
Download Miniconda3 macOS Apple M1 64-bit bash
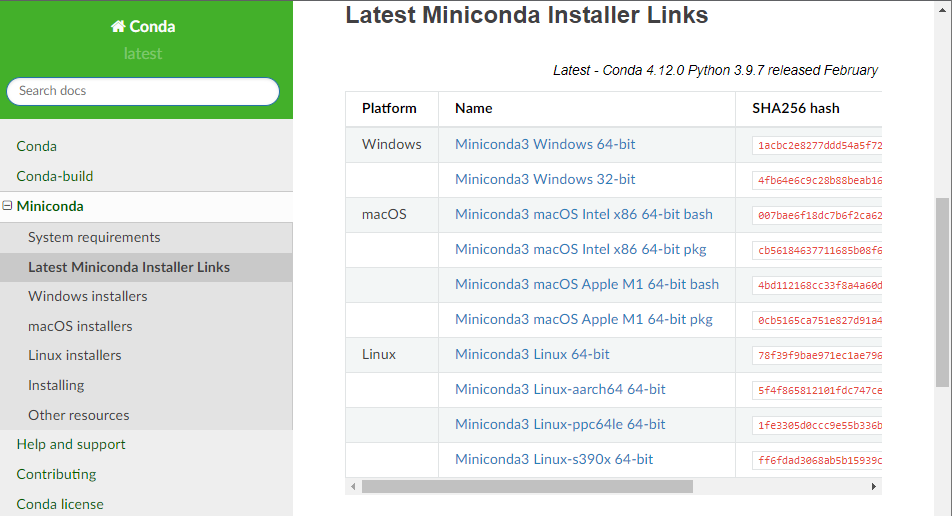pos(587,284)
